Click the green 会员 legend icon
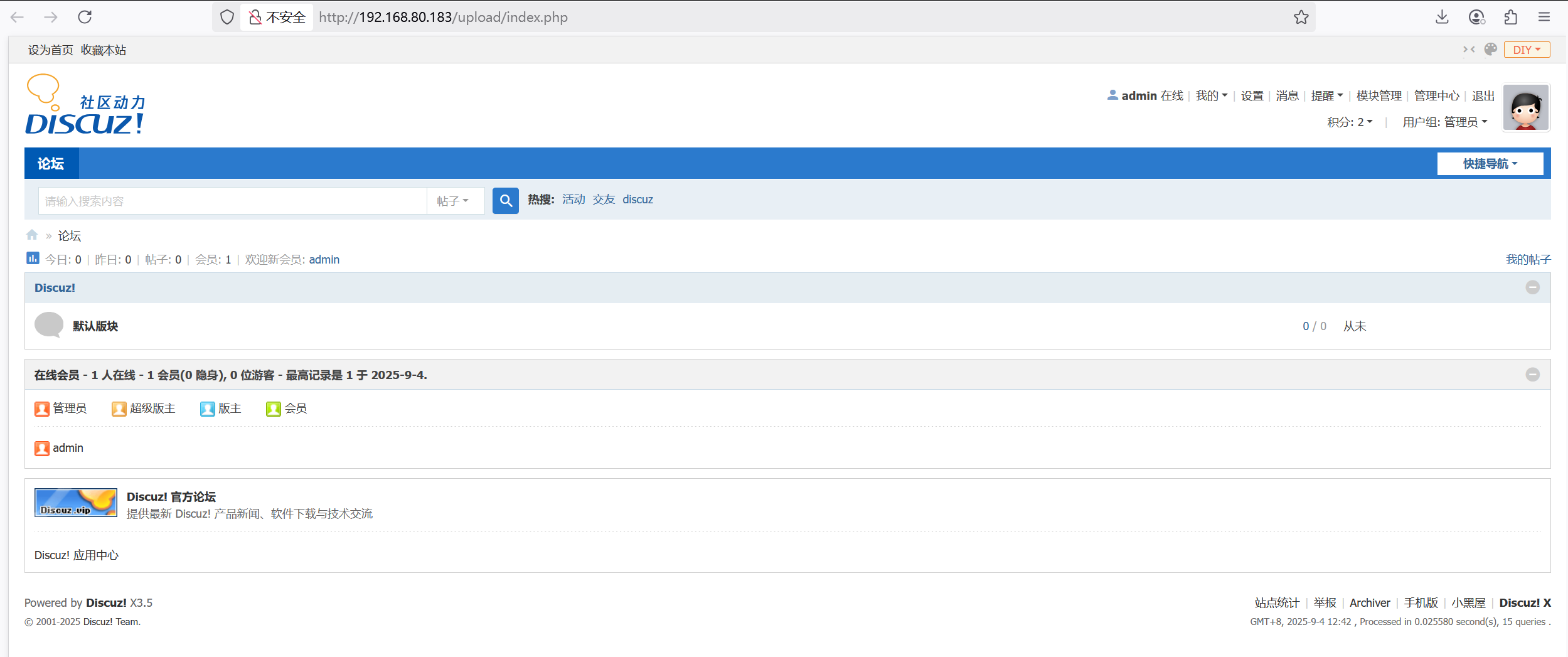Image resolution: width=1568 pixels, height=657 pixels. click(274, 409)
